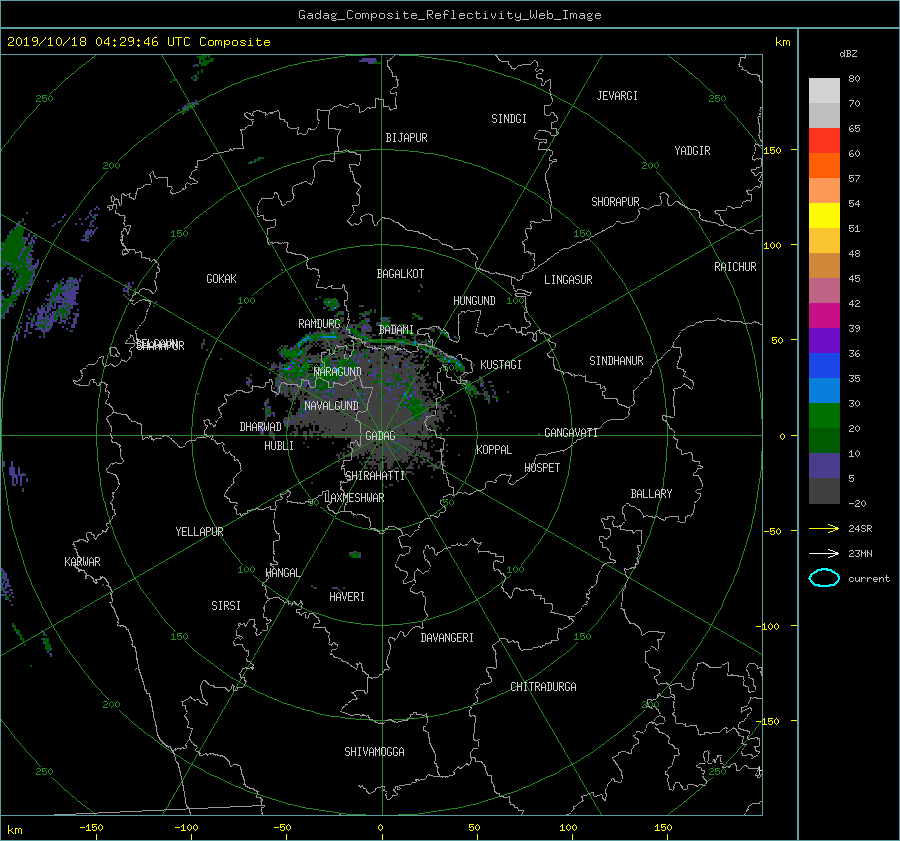Click the DHARWAD city label
The height and width of the screenshot is (841, 900).
(x=261, y=427)
